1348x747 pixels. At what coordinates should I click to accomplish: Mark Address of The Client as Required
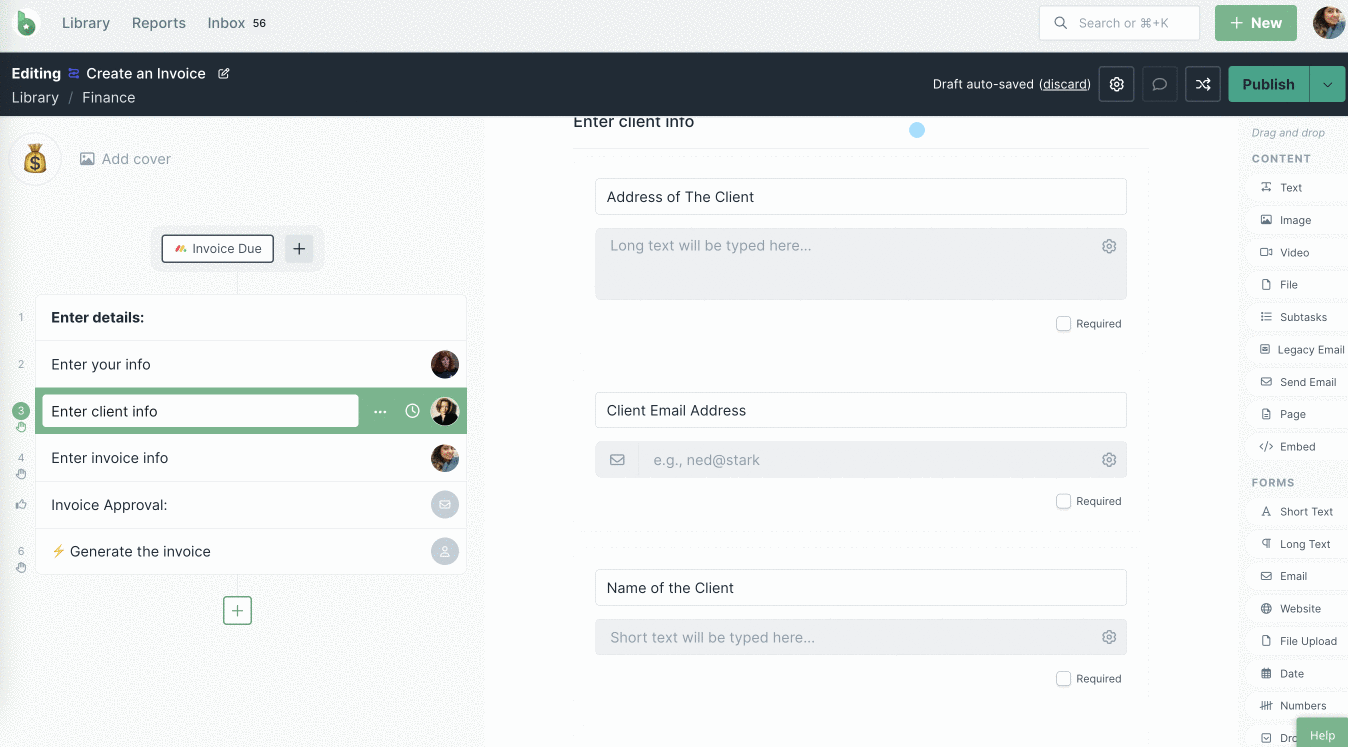pyautogui.click(x=1062, y=323)
